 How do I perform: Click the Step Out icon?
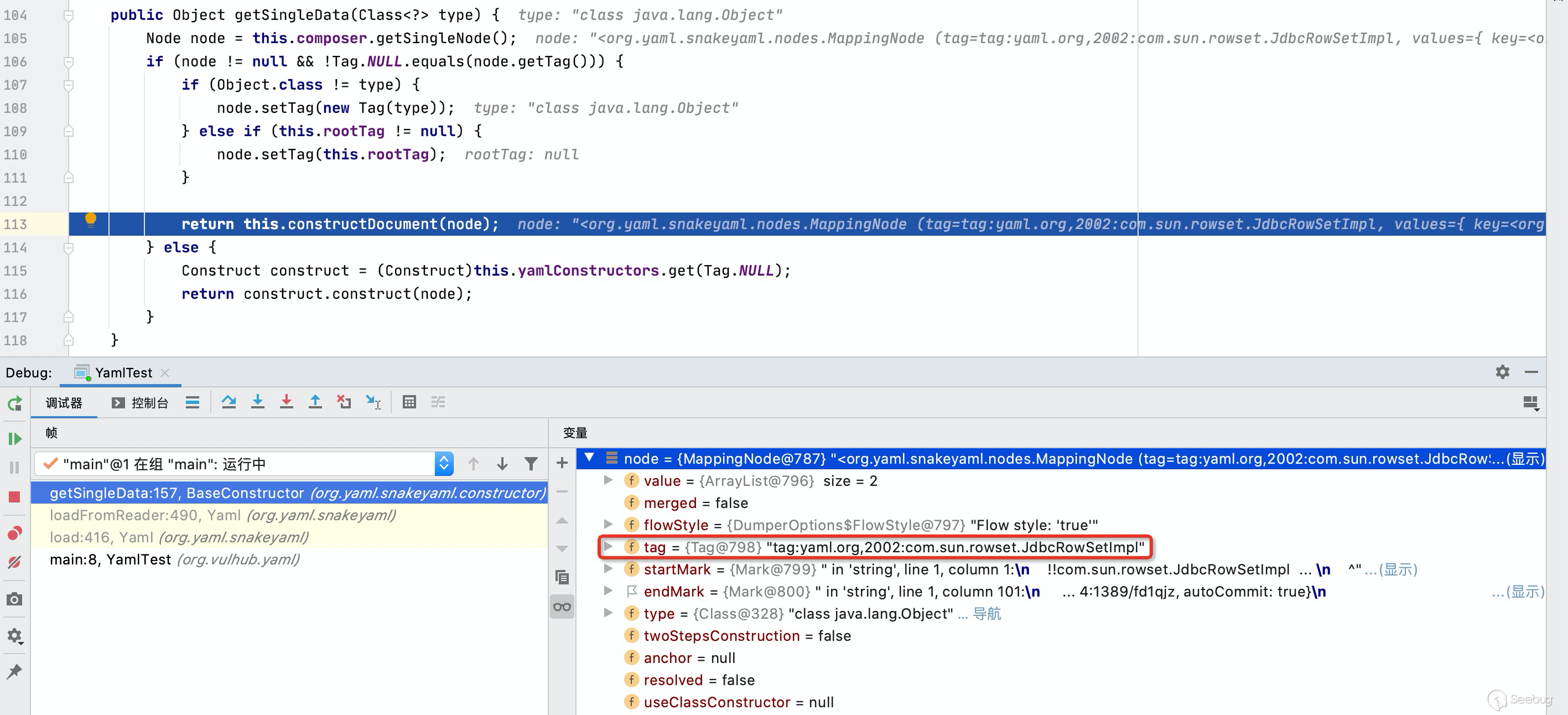click(315, 402)
